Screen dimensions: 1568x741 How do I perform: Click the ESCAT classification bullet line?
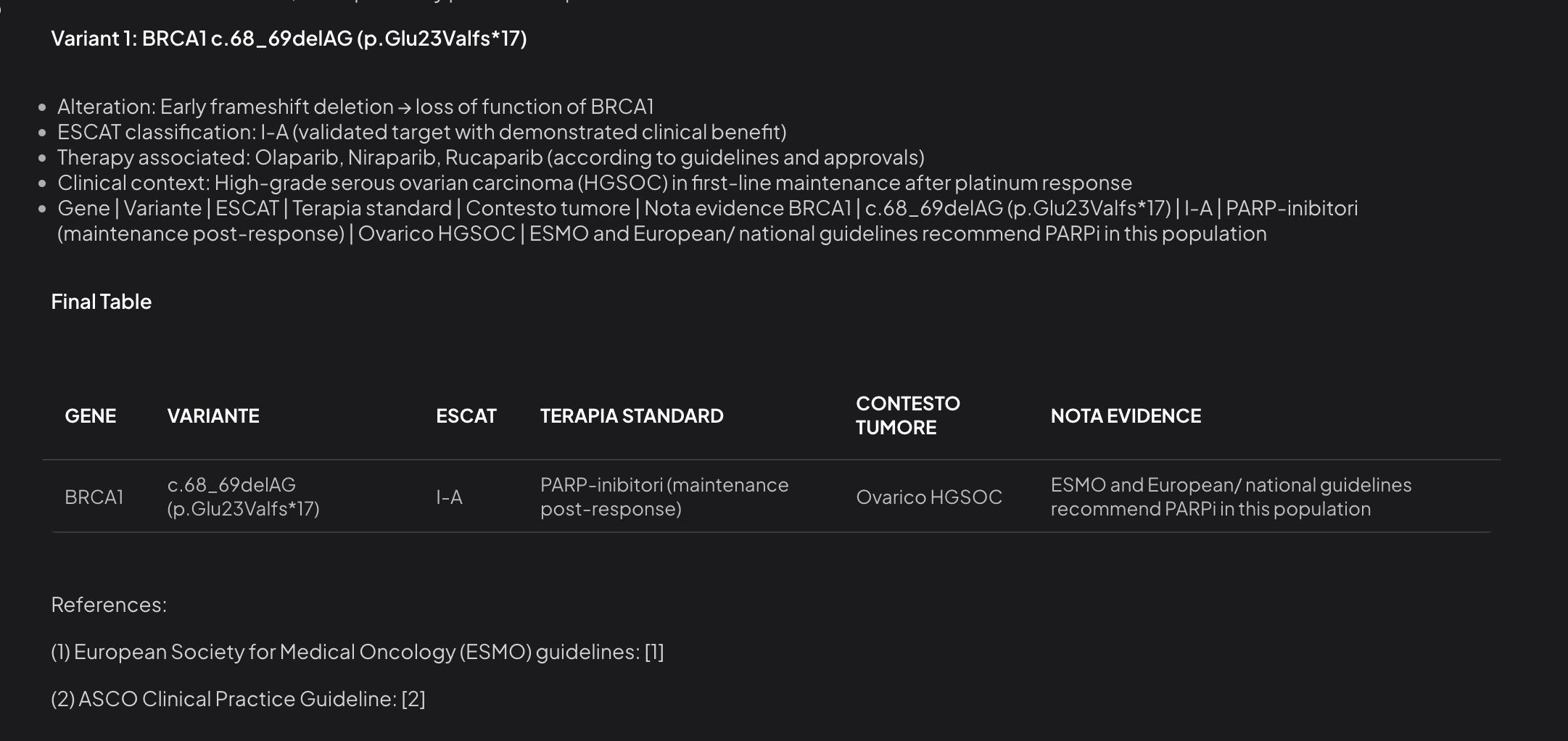click(x=422, y=132)
